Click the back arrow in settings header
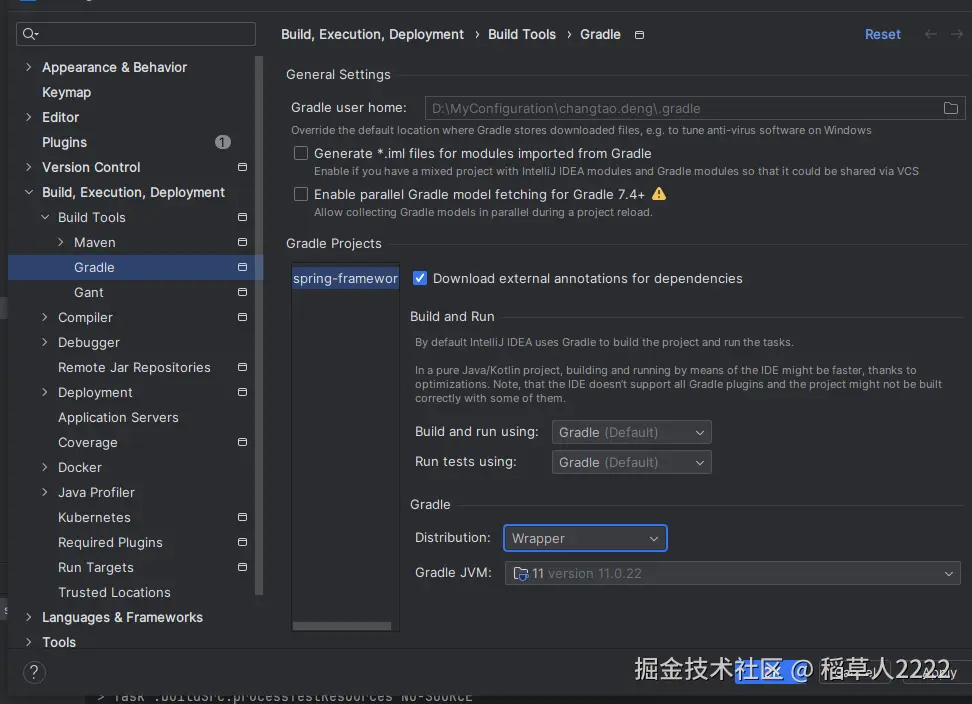The width and height of the screenshot is (972, 704). (930, 34)
